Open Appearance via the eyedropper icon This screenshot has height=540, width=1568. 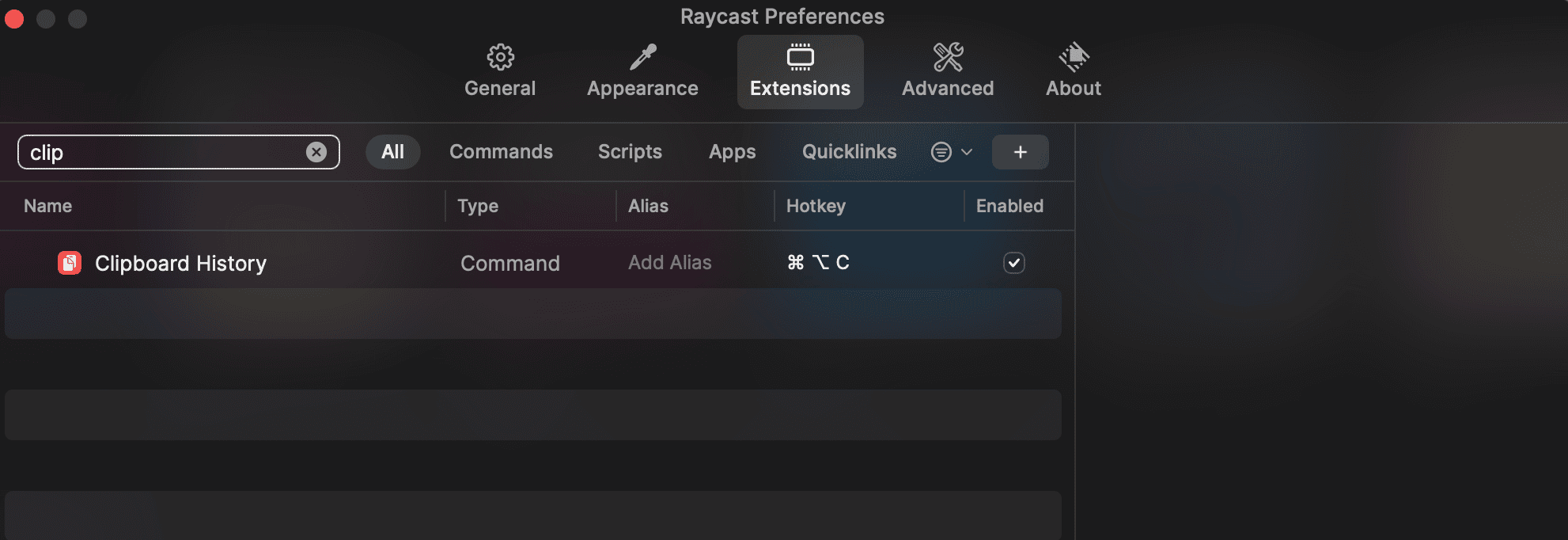coord(642,57)
